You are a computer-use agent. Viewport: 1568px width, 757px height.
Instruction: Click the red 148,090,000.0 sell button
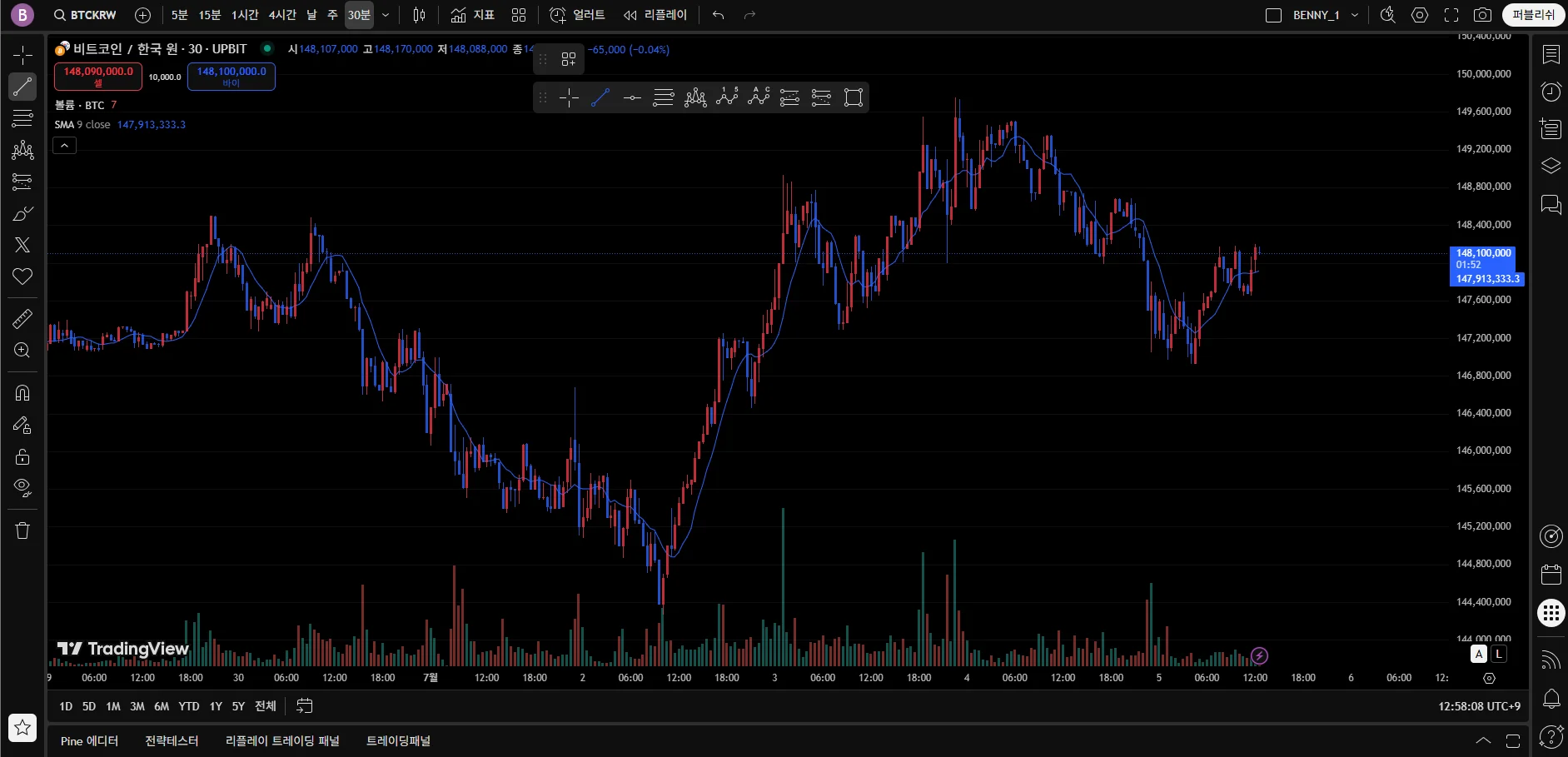coord(98,77)
